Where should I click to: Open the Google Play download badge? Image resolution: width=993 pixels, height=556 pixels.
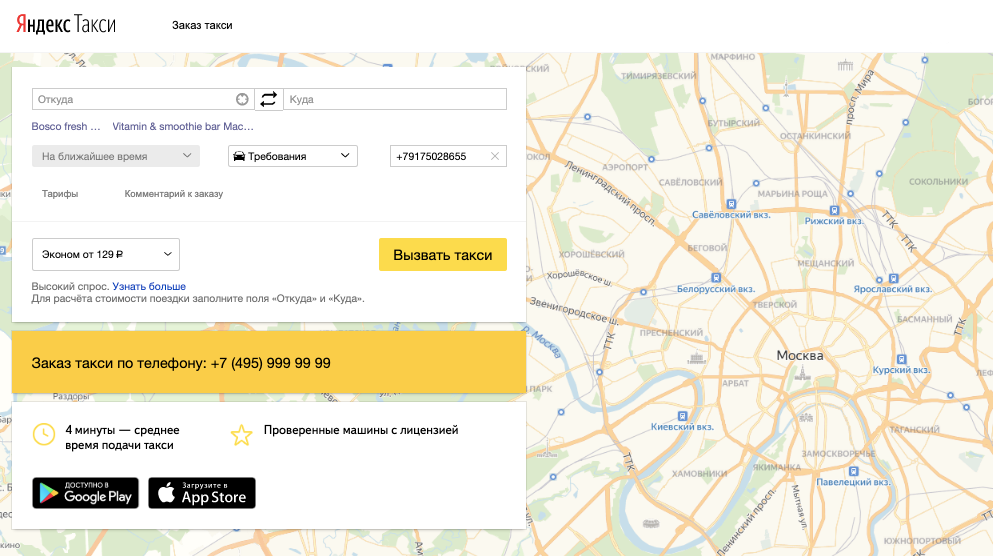click(85, 493)
